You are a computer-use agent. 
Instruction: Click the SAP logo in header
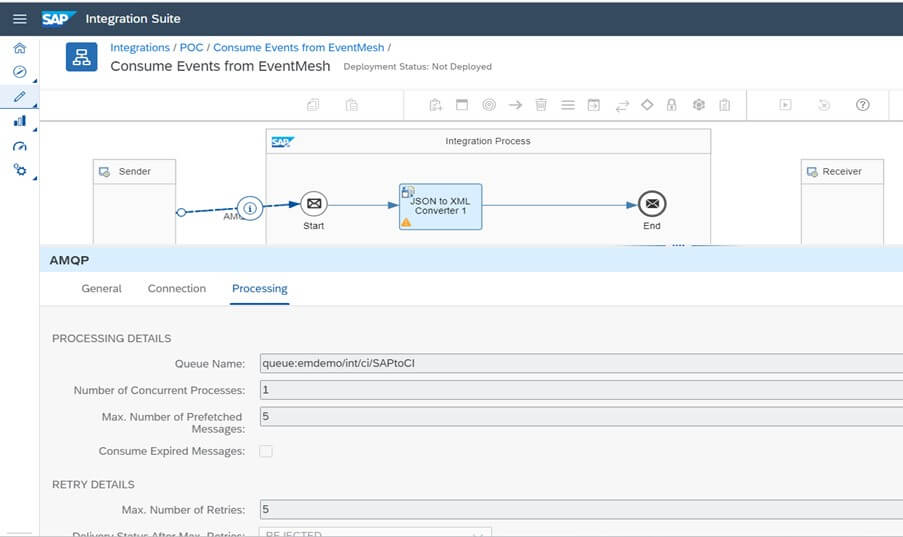58,18
